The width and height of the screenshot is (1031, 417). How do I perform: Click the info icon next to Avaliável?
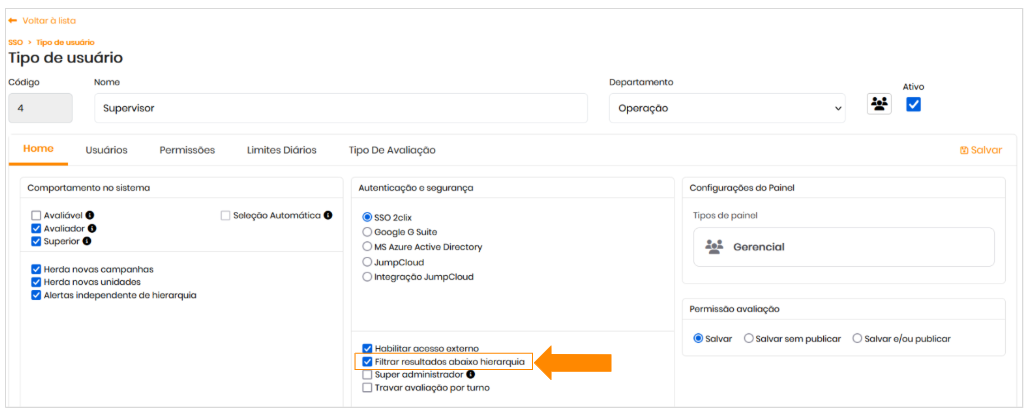(x=90, y=215)
